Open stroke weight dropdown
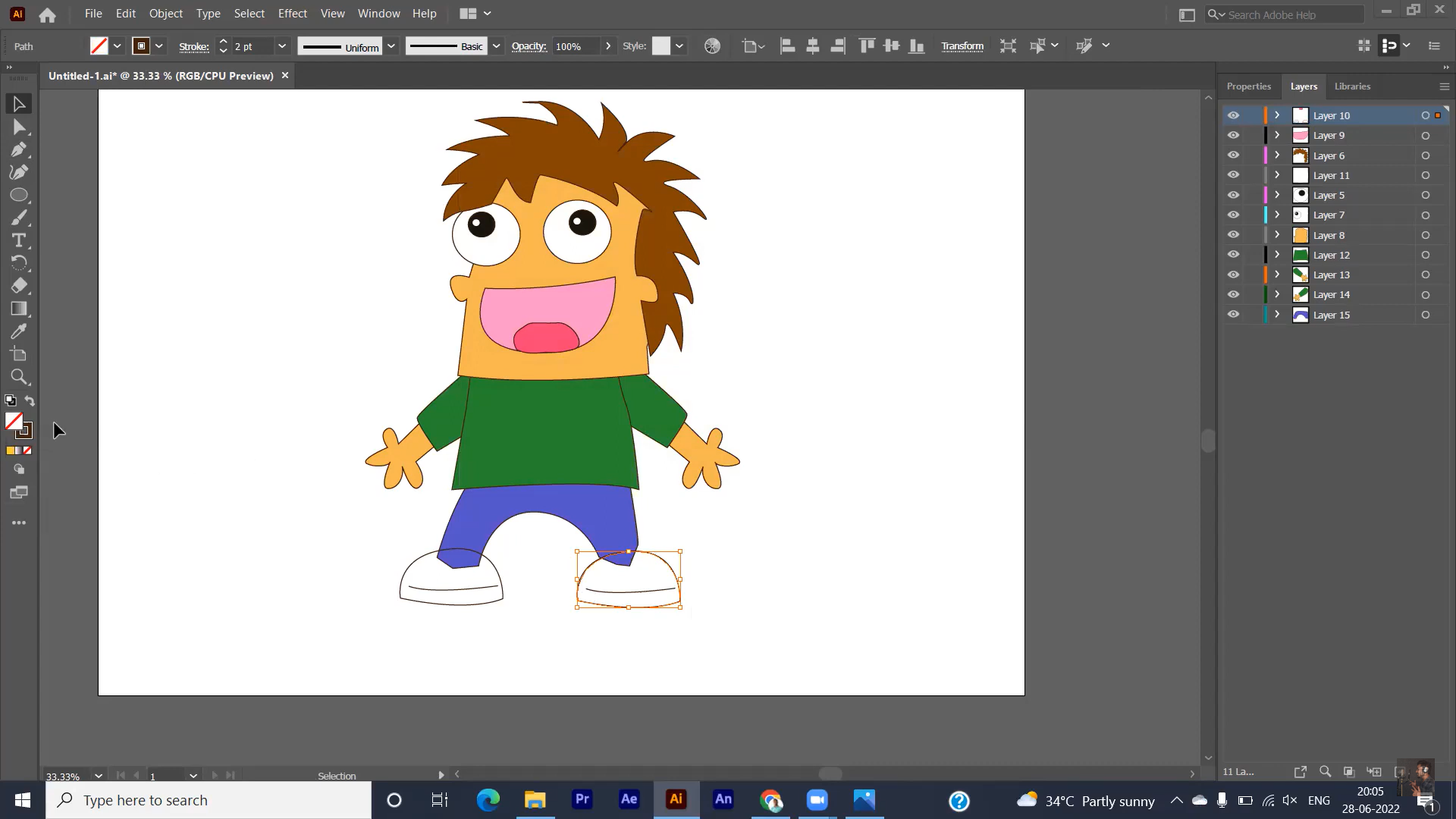The image size is (1456, 819). [282, 46]
